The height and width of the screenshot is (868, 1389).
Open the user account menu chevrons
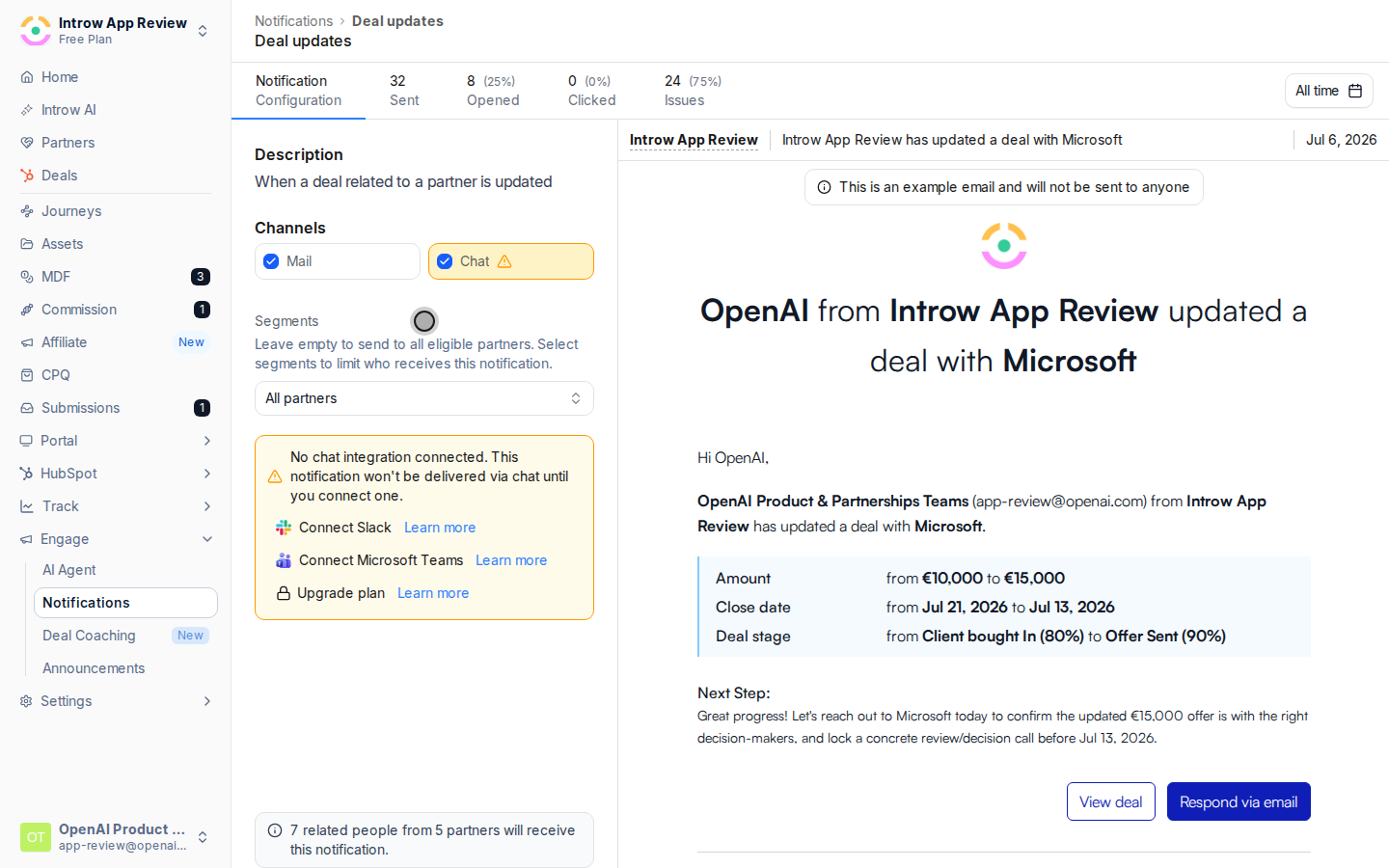203,837
